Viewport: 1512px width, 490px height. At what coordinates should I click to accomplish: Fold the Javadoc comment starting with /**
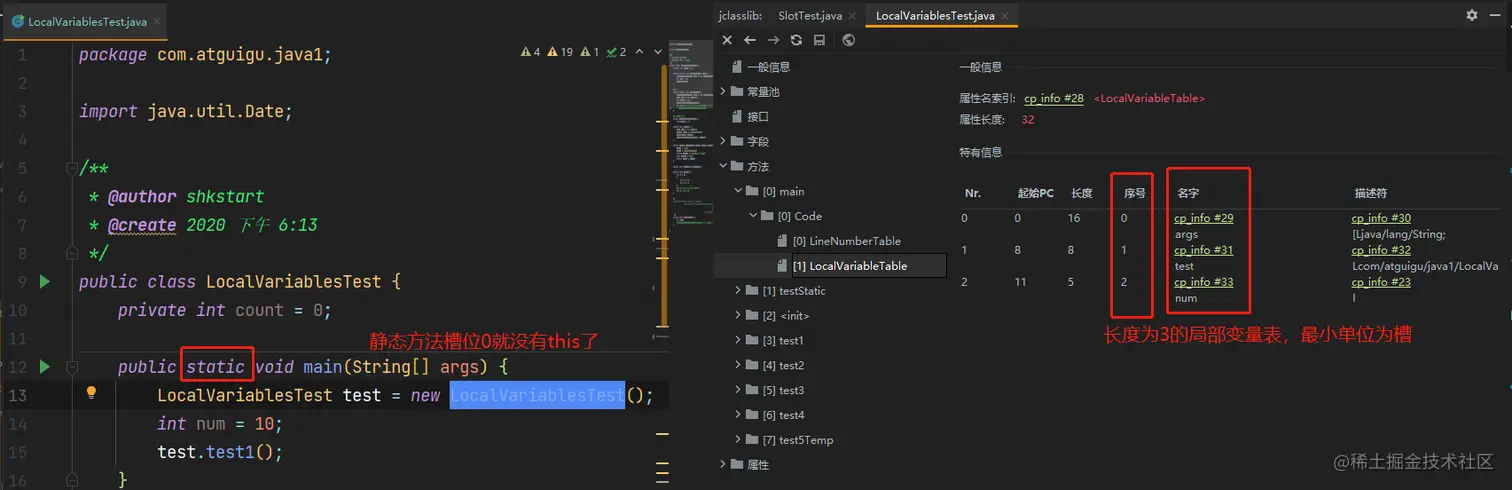(70, 168)
